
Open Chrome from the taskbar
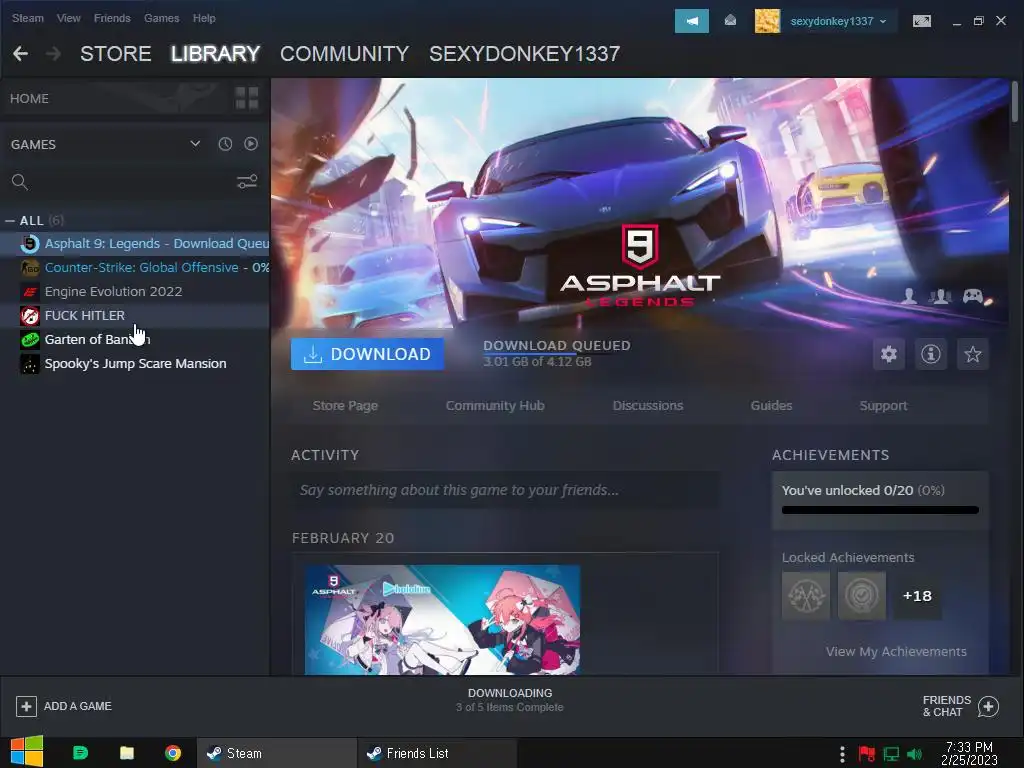pos(173,753)
